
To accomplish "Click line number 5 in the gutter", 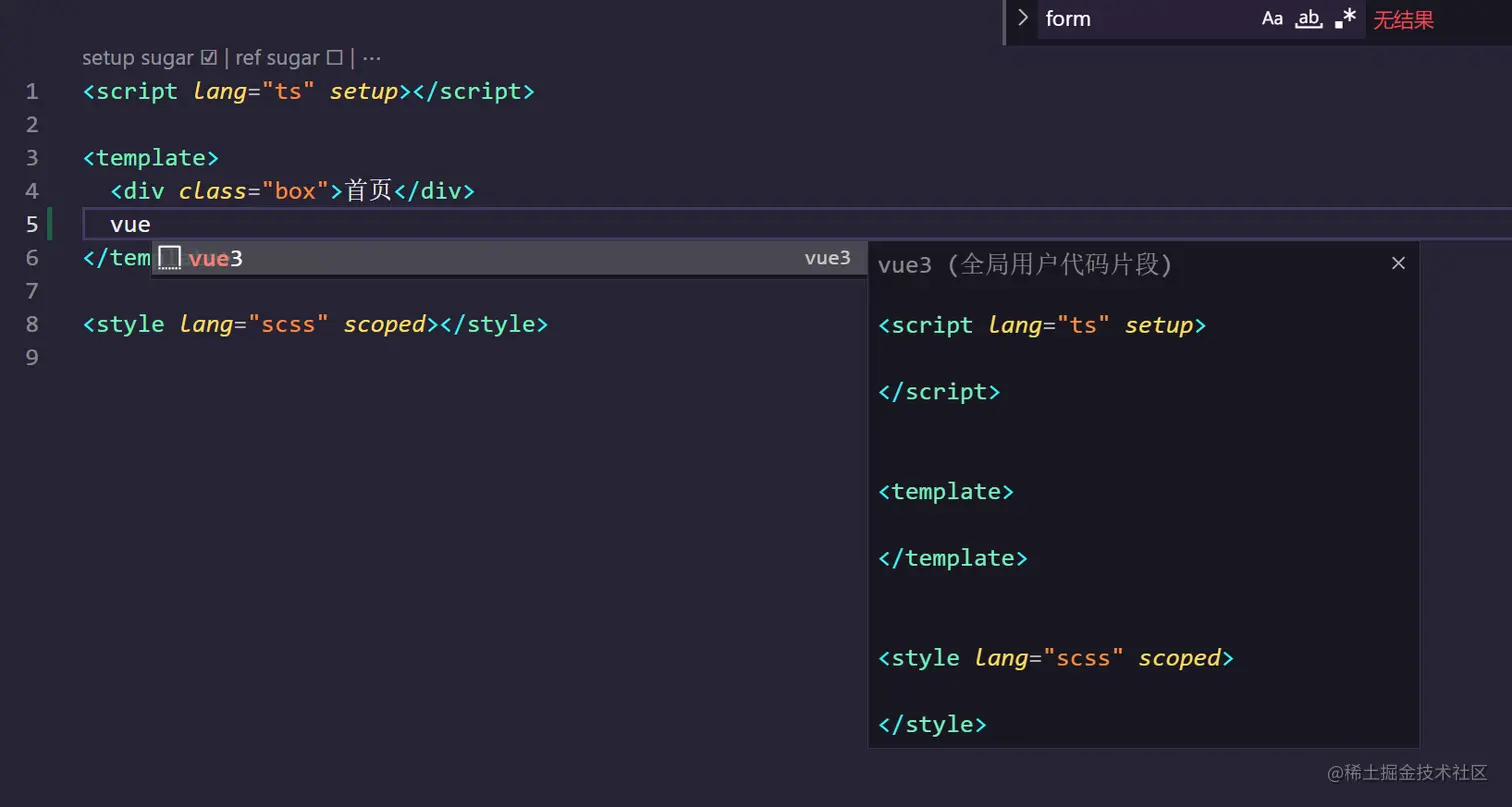I will tap(32, 224).
